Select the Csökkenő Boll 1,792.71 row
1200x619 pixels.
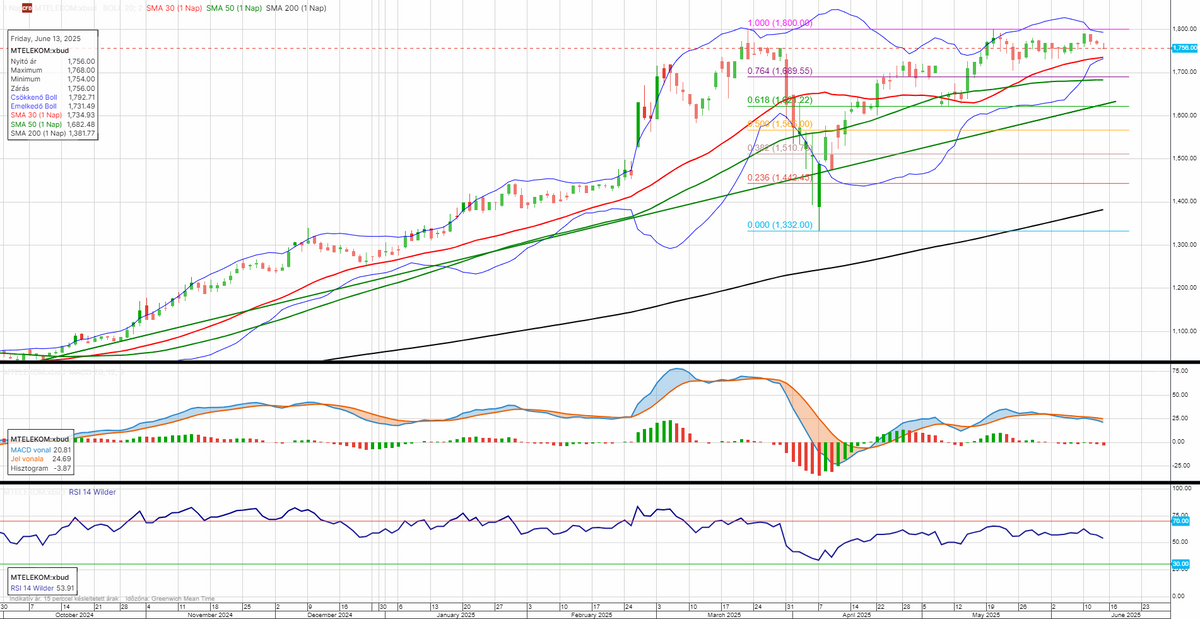(x=53, y=97)
